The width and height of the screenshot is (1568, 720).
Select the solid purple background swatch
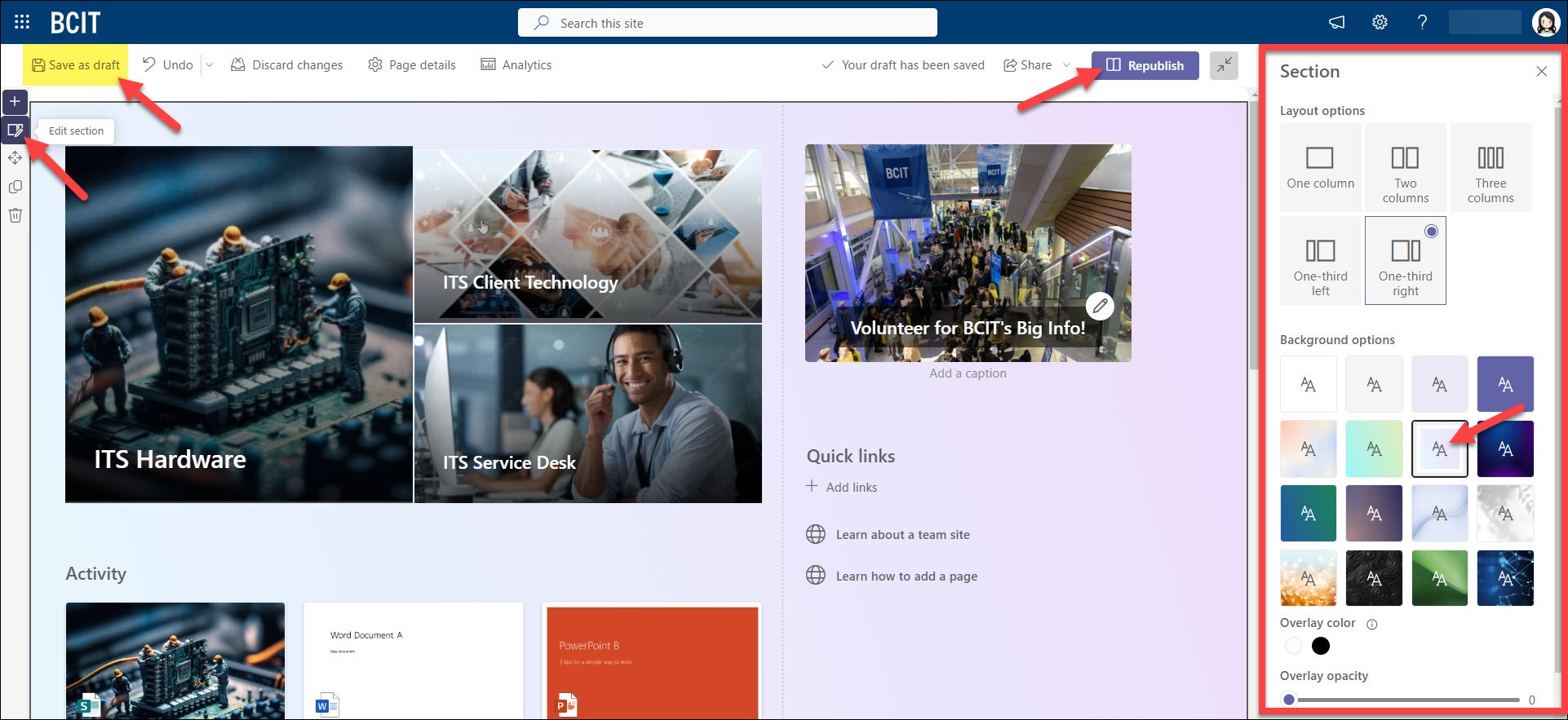pyautogui.click(x=1505, y=384)
